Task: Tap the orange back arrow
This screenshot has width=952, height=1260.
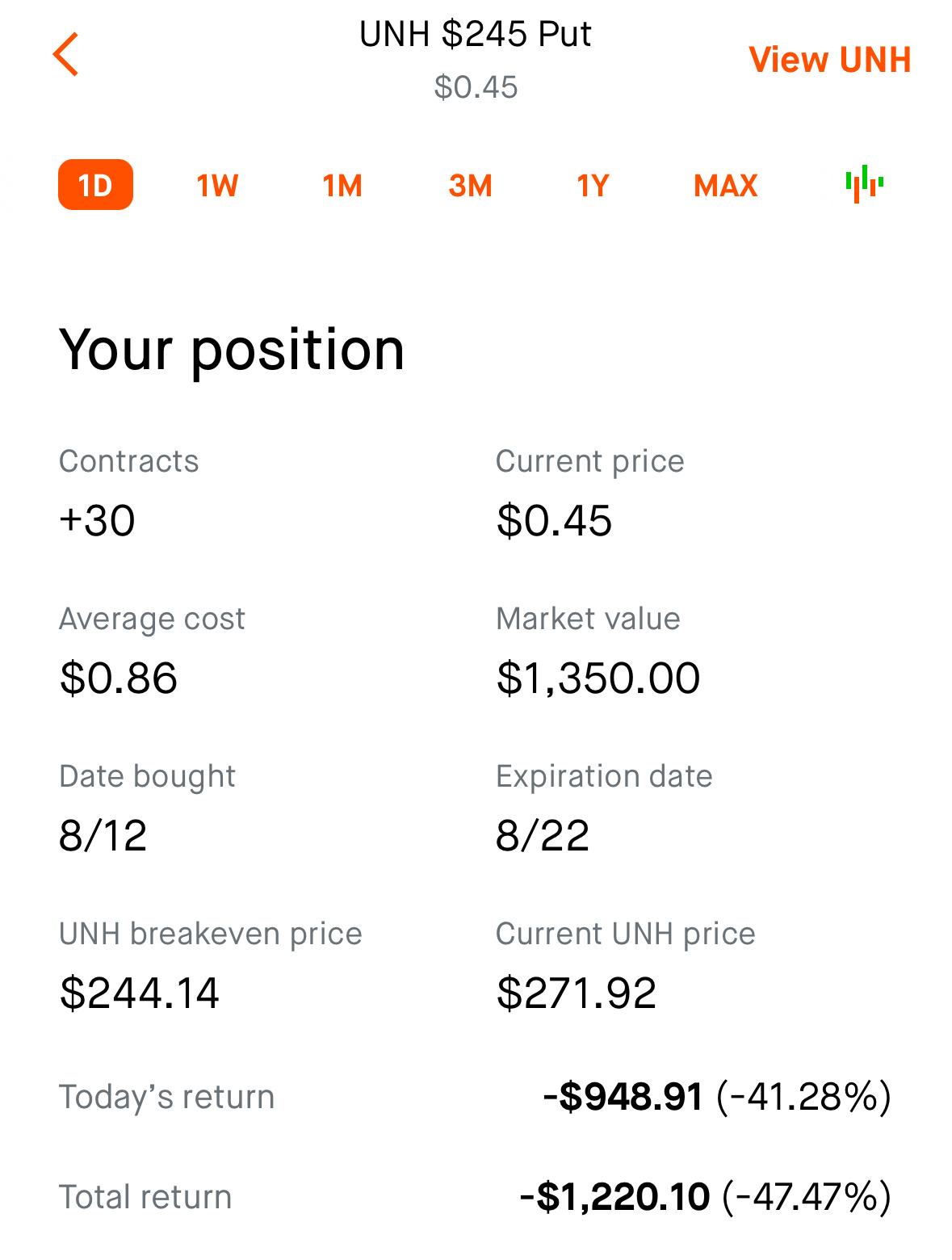Action: coord(65,55)
